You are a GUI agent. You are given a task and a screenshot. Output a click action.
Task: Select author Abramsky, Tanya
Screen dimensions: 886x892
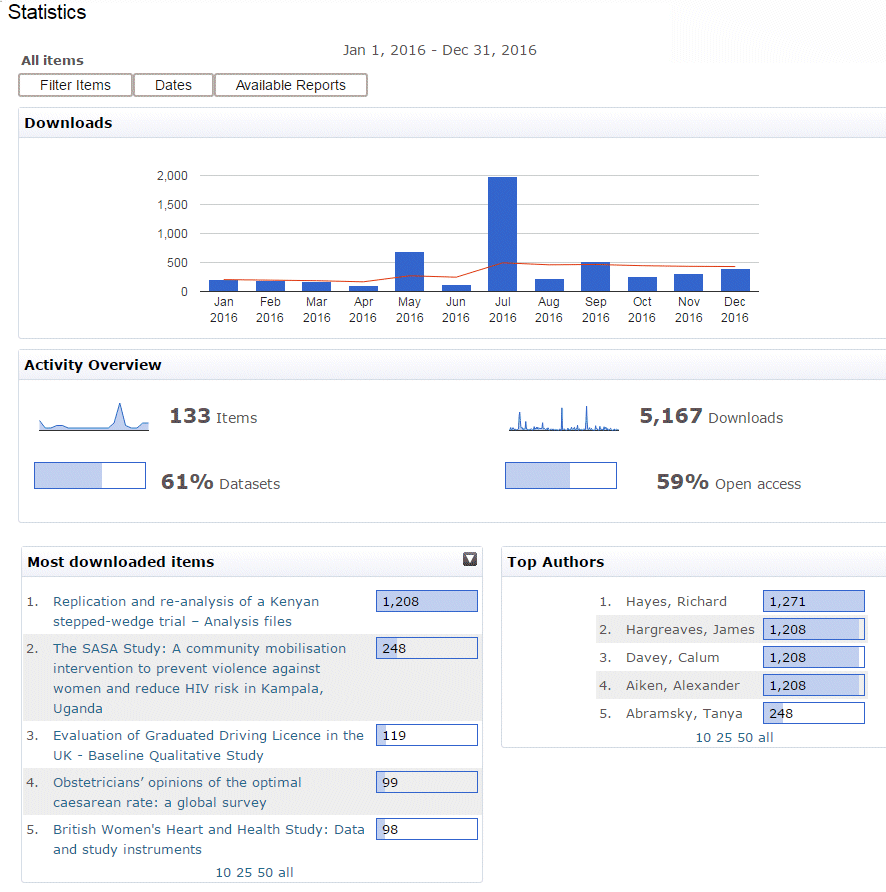(683, 713)
